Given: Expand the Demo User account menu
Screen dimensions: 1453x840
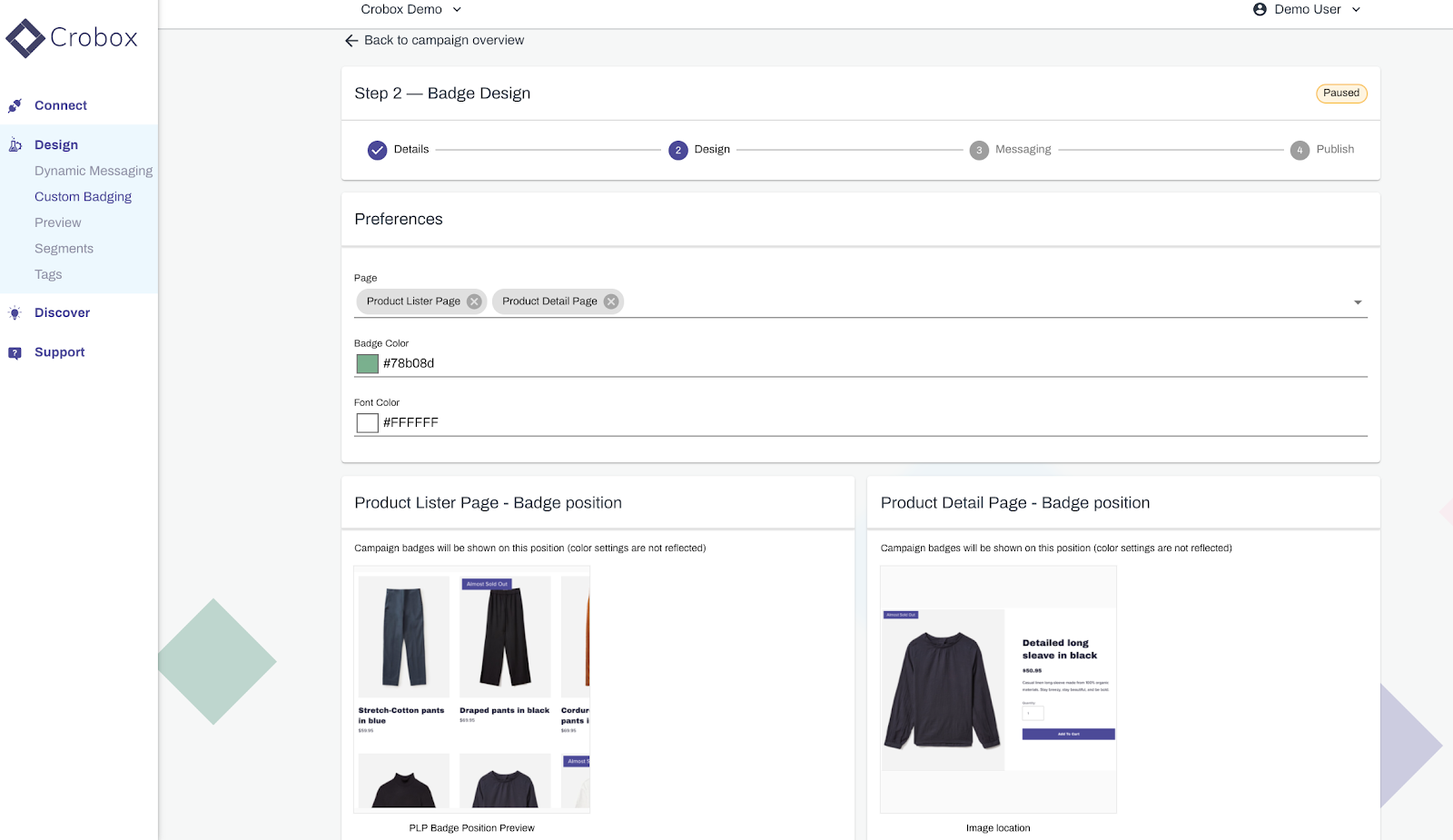Looking at the screenshot, I should click(x=1356, y=9).
